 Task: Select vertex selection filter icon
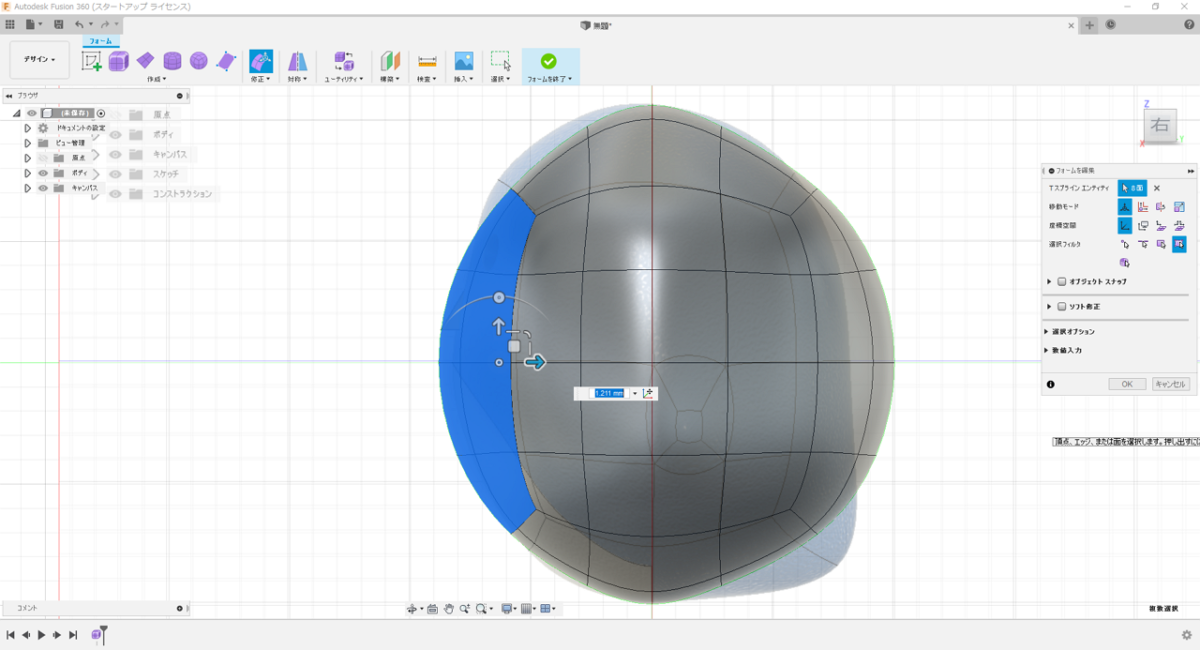coord(1125,244)
